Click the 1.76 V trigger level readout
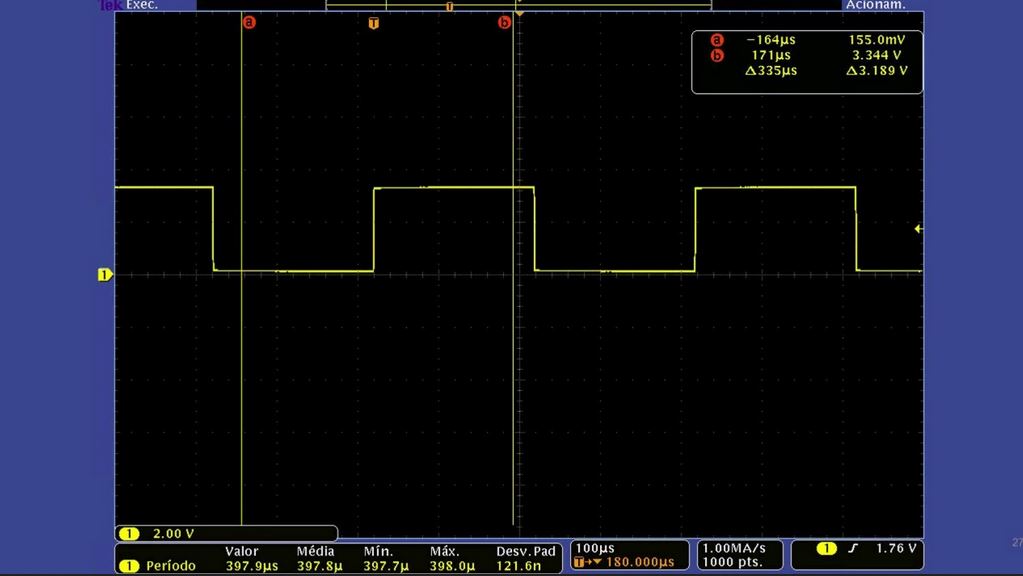 pyautogui.click(x=896, y=549)
